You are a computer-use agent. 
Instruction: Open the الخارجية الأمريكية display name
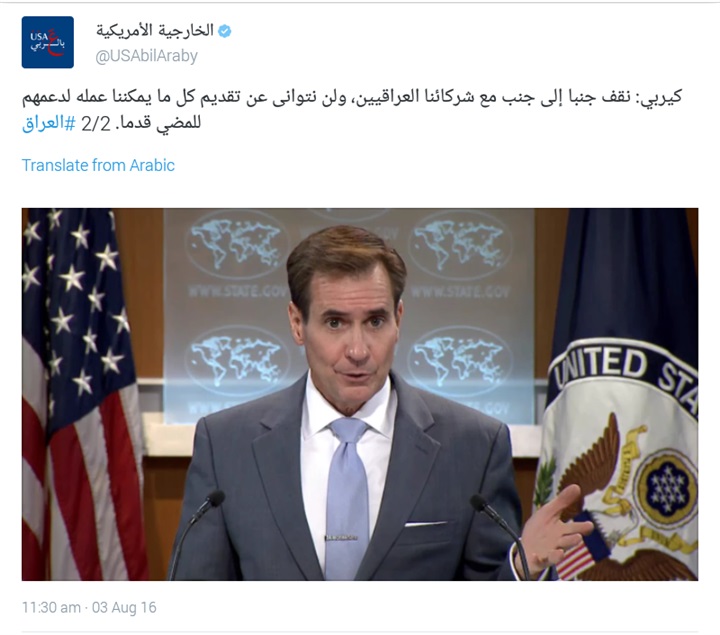tap(155, 31)
